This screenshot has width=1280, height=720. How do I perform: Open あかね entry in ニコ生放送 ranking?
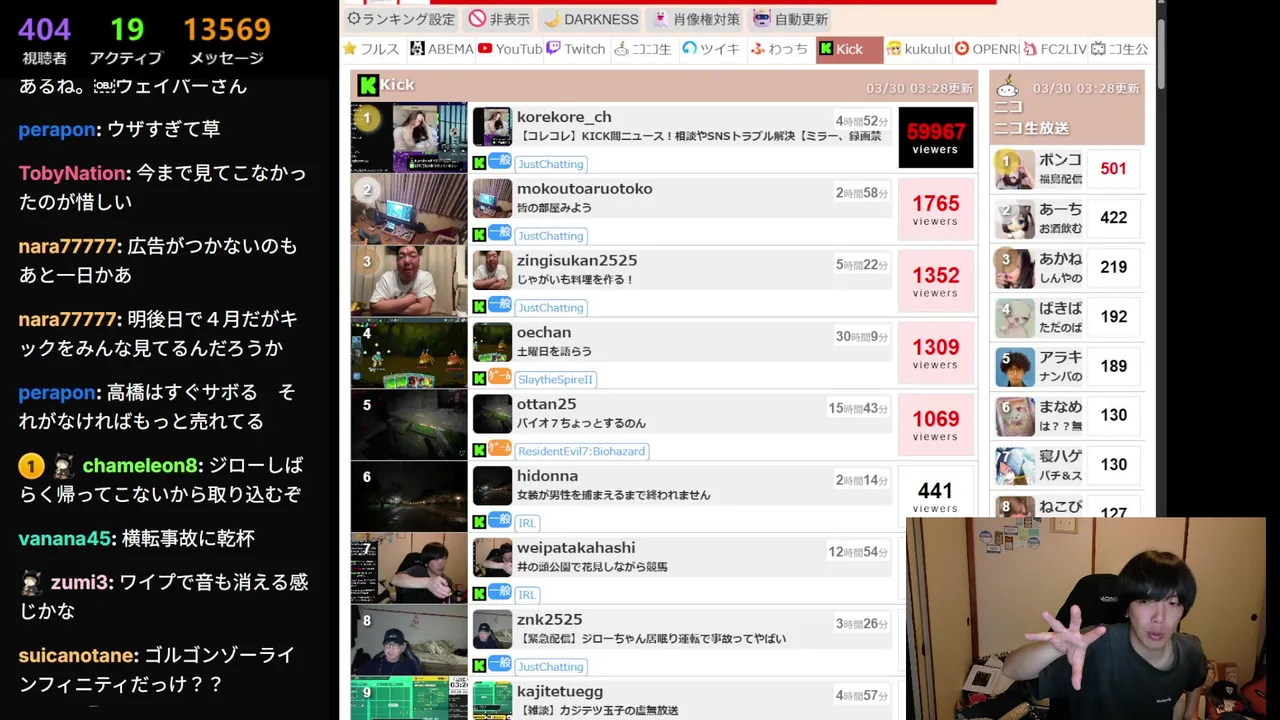pyautogui.click(x=1067, y=267)
